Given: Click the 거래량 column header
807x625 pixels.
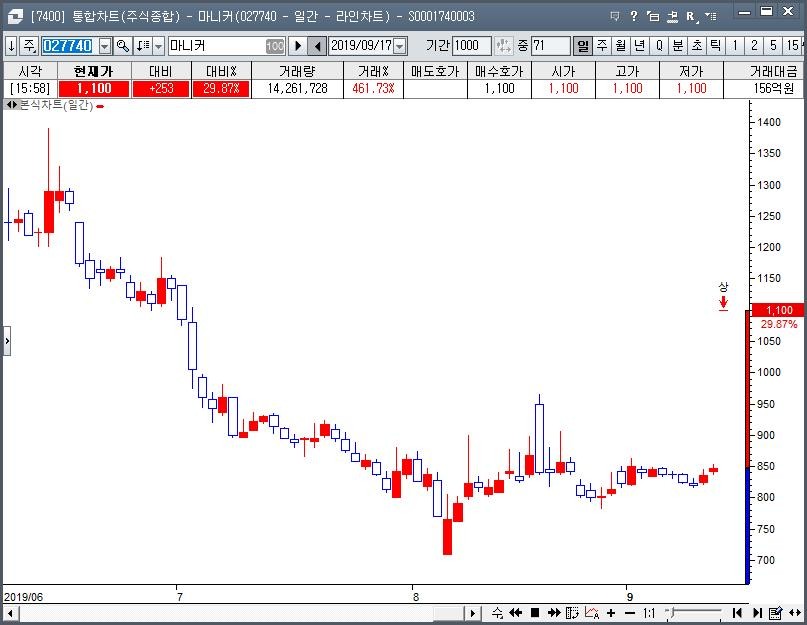Looking at the screenshot, I should point(297,71).
